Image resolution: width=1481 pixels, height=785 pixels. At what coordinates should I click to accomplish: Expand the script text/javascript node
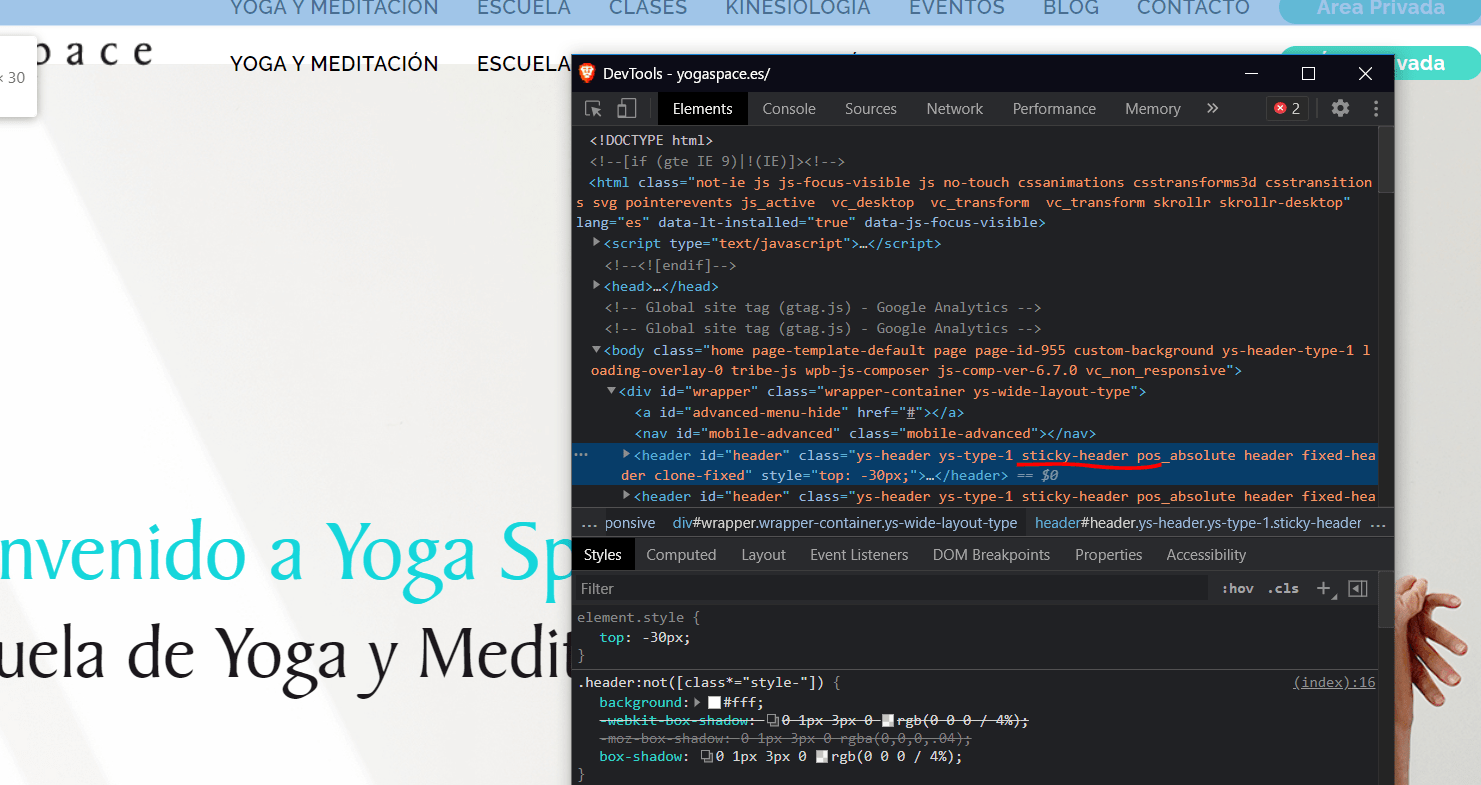coord(597,243)
